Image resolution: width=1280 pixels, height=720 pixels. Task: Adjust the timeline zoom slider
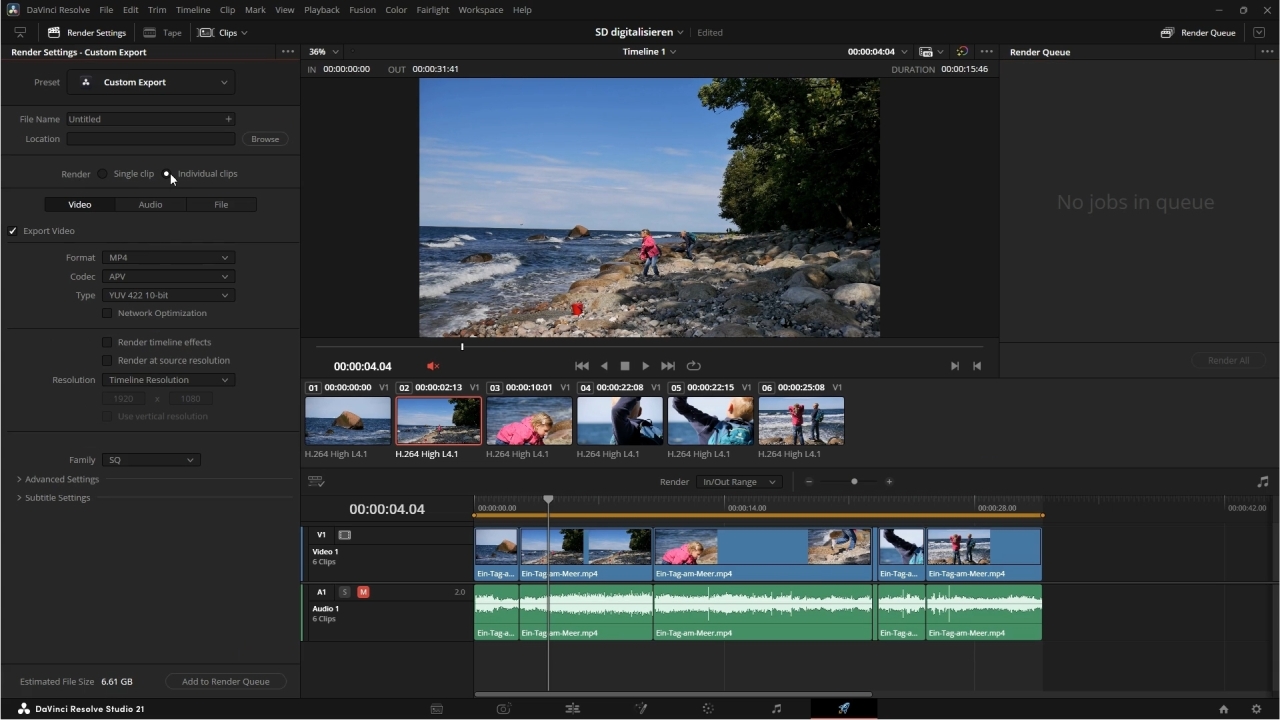[x=854, y=482]
